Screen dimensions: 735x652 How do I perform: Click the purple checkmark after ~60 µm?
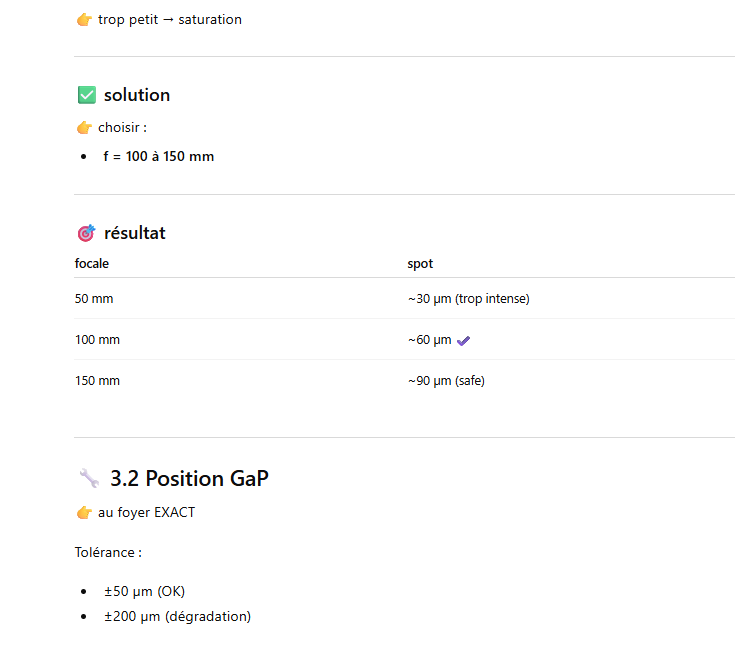point(463,340)
